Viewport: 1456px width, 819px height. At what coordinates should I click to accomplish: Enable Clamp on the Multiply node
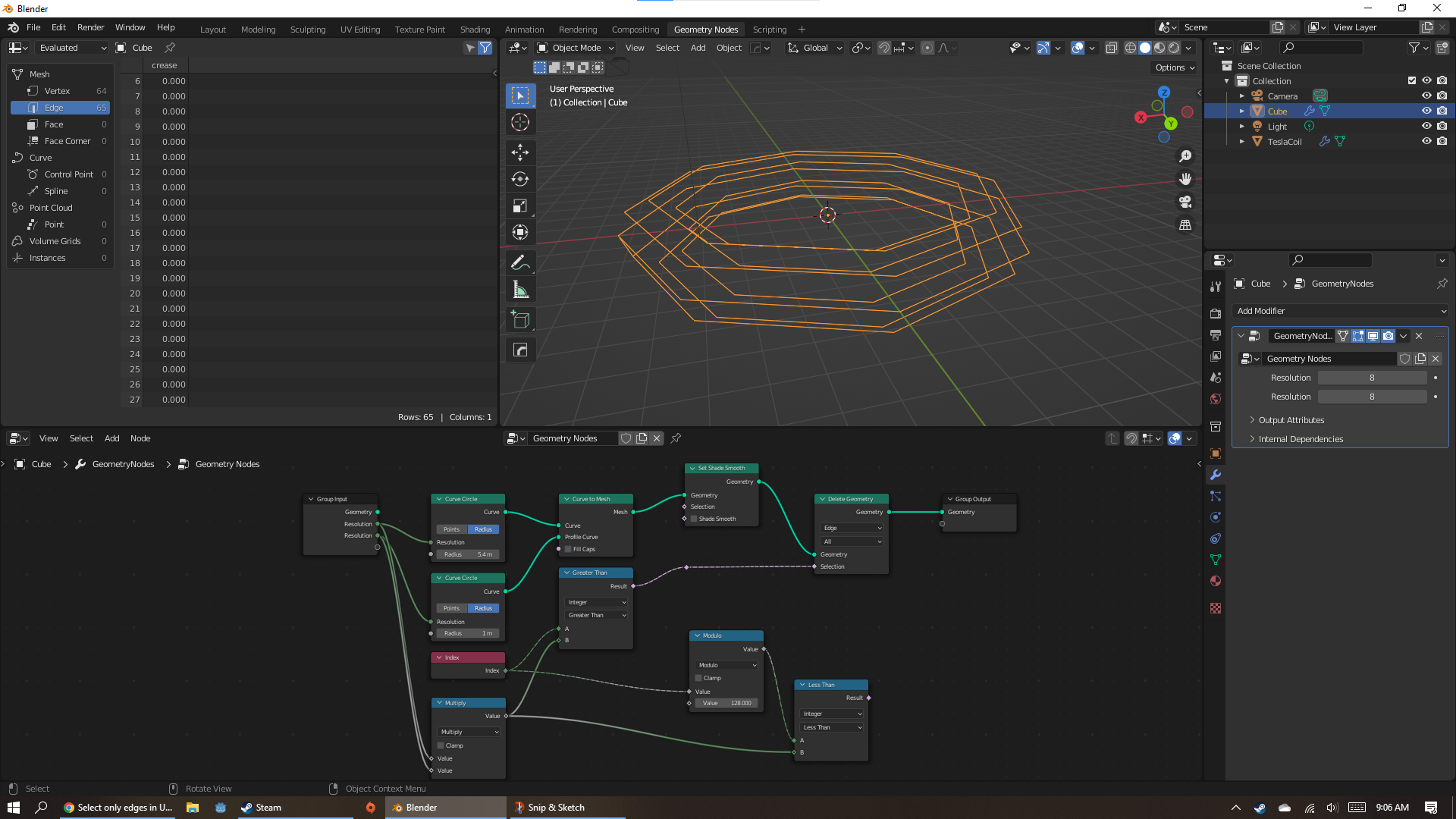click(441, 745)
